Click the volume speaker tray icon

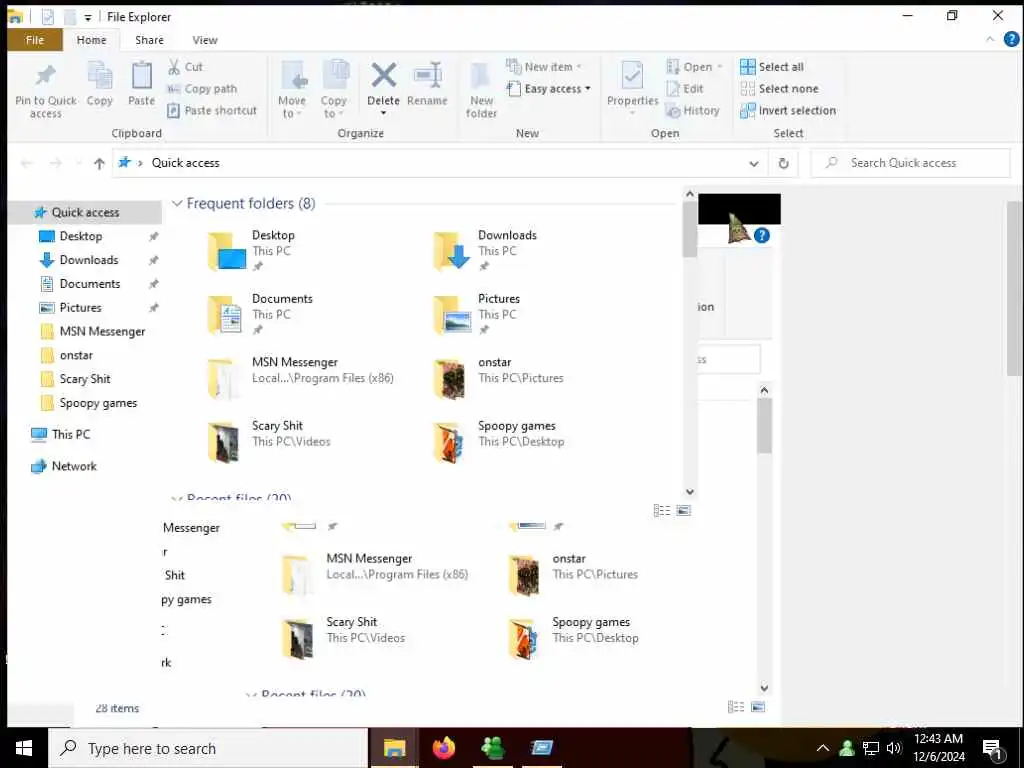[894, 748]
